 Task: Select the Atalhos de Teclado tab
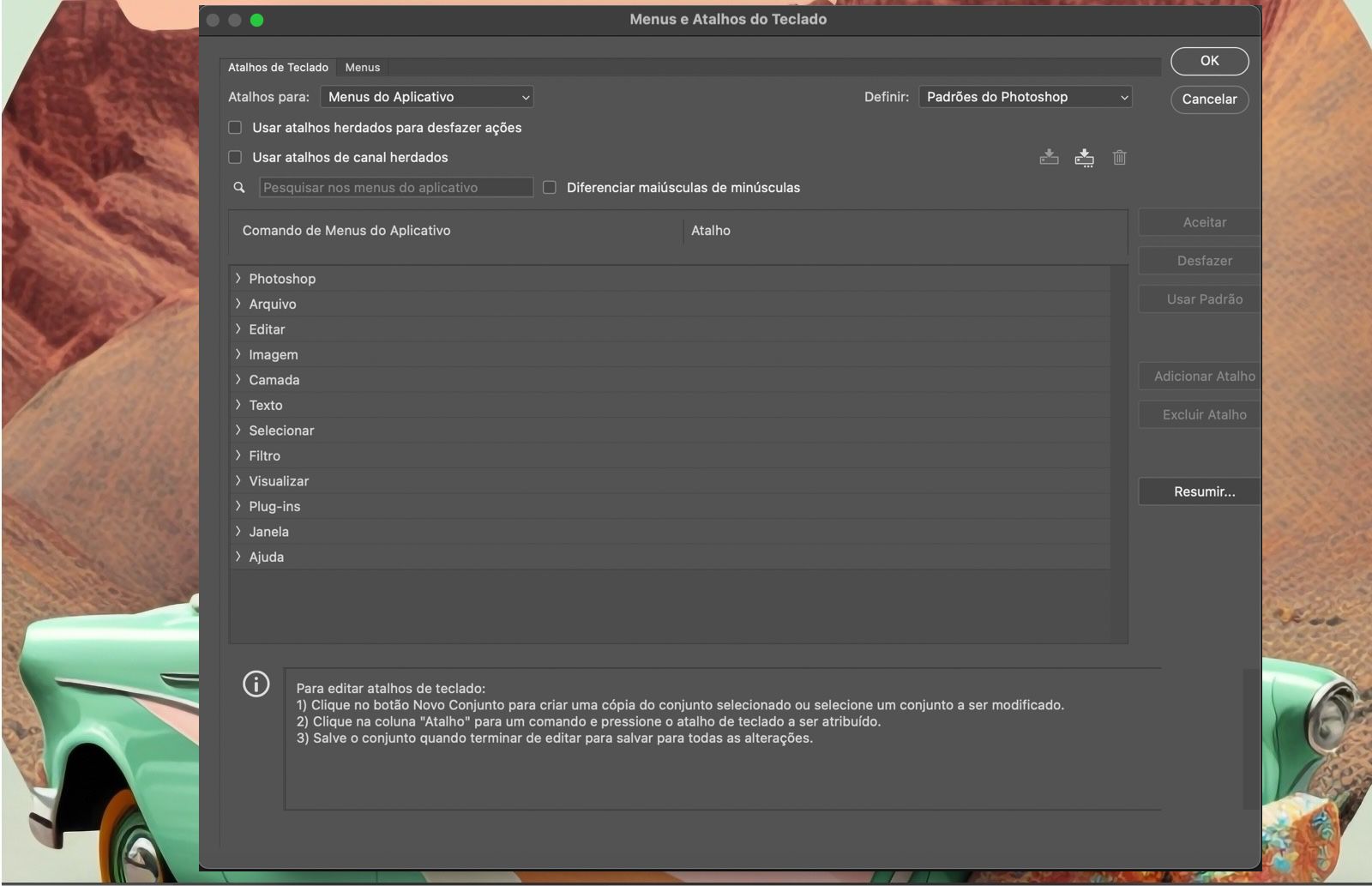click(278, 67)
